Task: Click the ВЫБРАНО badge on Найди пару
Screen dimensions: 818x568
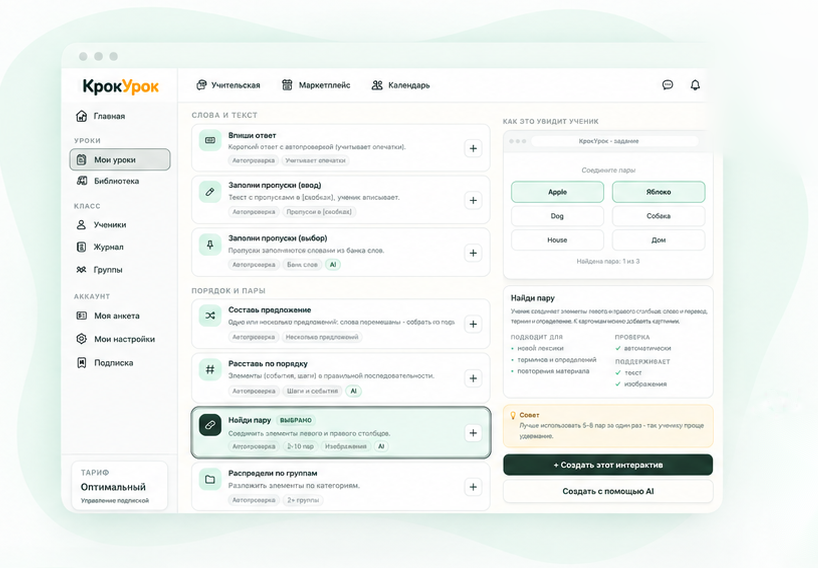Action: pyautogui.click(x=296, y=420)
